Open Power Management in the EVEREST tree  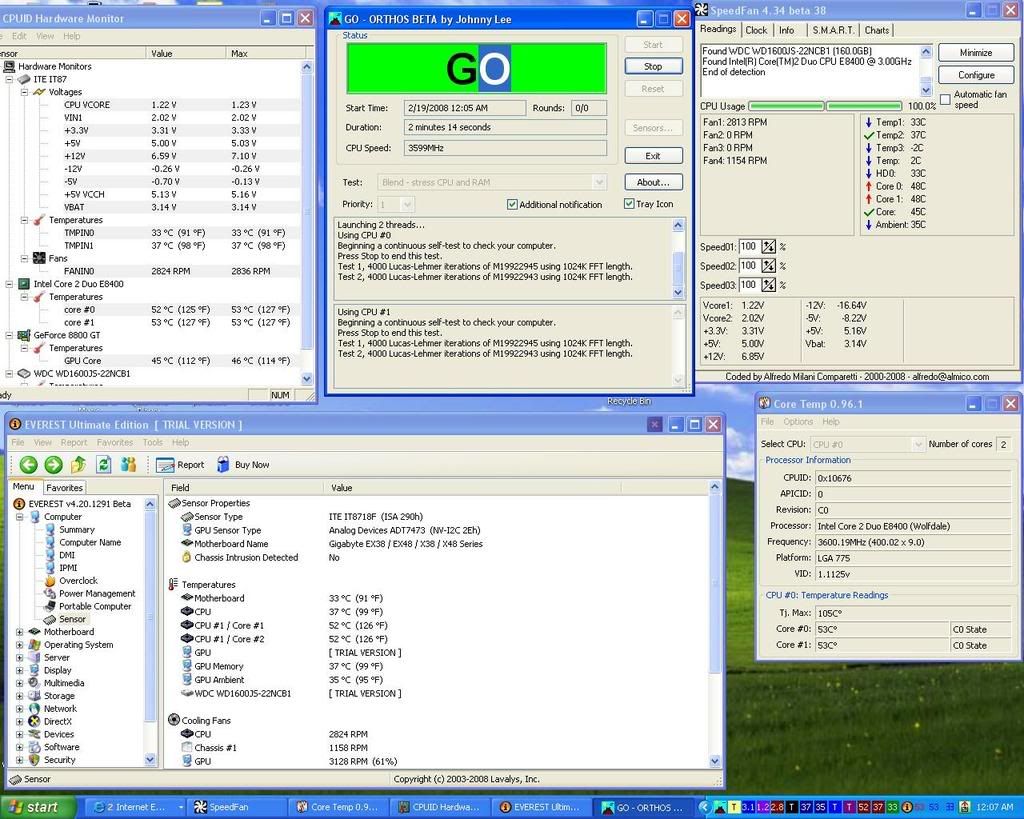point(96,594)
